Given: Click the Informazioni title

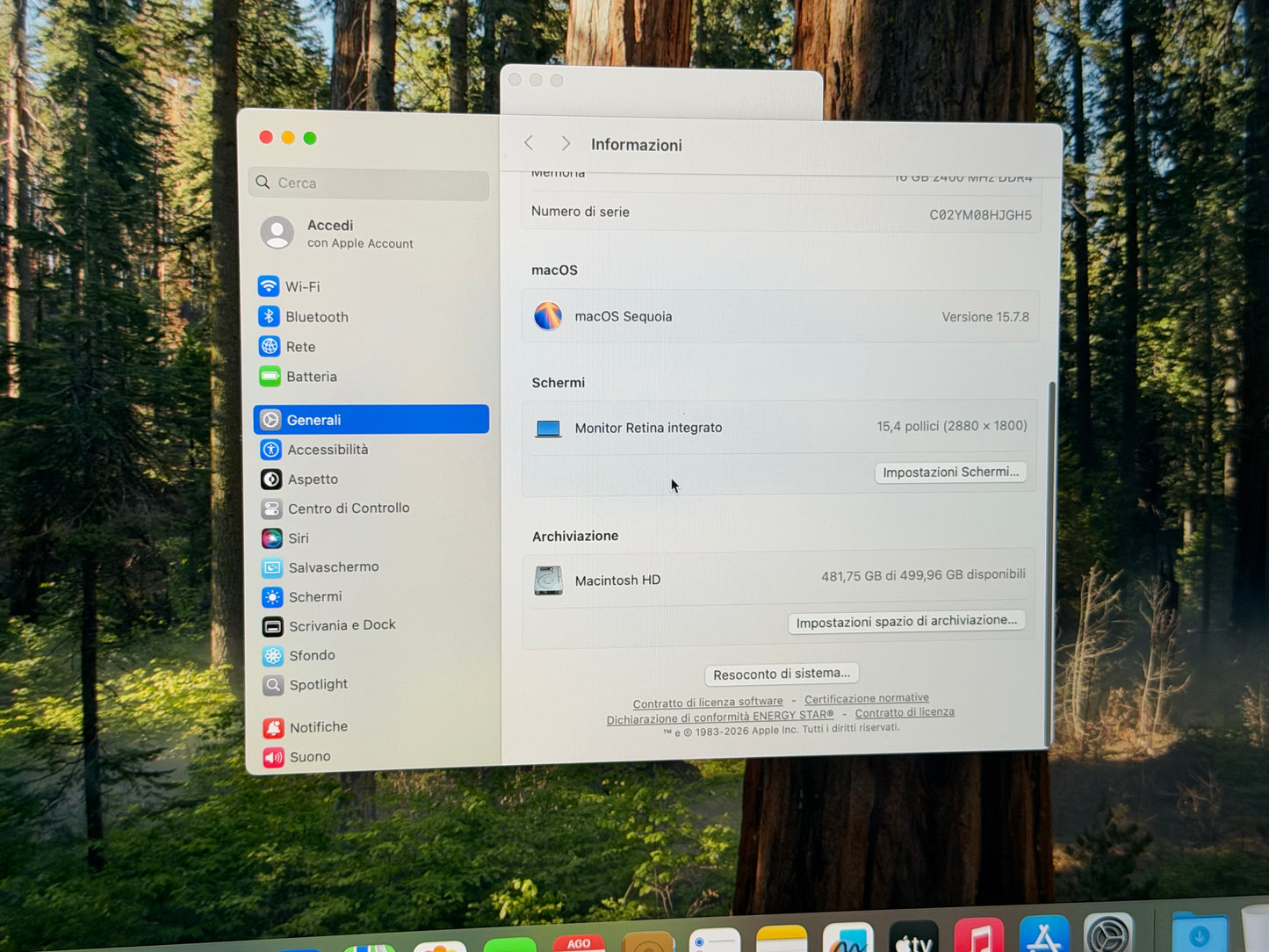Looking at the screenshot, I should [637, 145].
